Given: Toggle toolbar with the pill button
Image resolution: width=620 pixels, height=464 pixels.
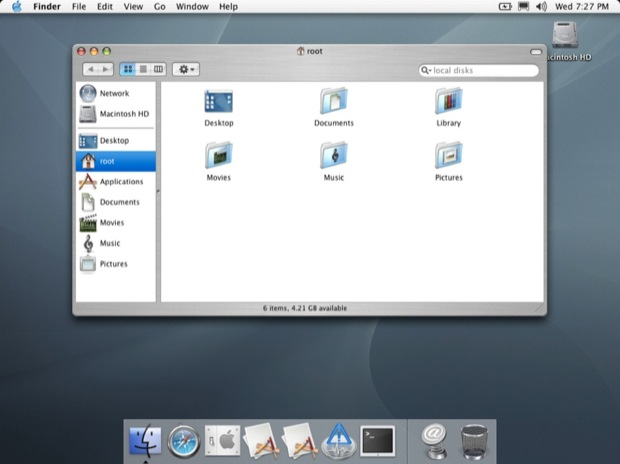Looking at the screenshot, I should (x=536, y=52).
